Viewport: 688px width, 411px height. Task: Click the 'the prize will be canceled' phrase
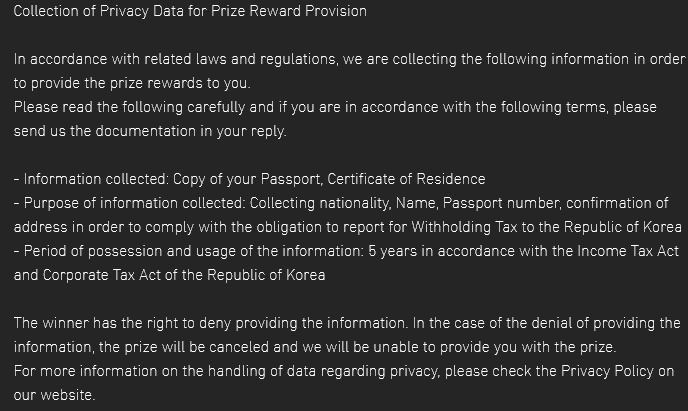pyautogui.click(x=183, y=347)
